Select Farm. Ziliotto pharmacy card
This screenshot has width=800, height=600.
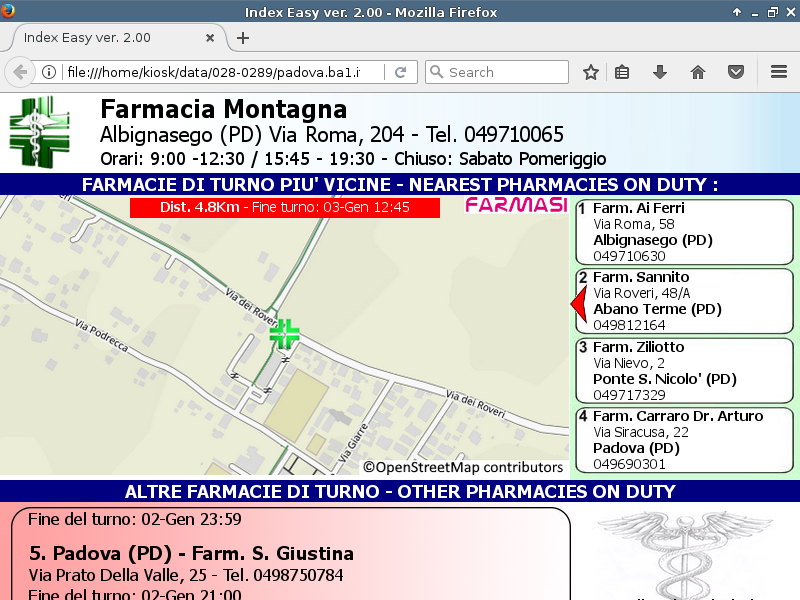[x=684, y=371]
